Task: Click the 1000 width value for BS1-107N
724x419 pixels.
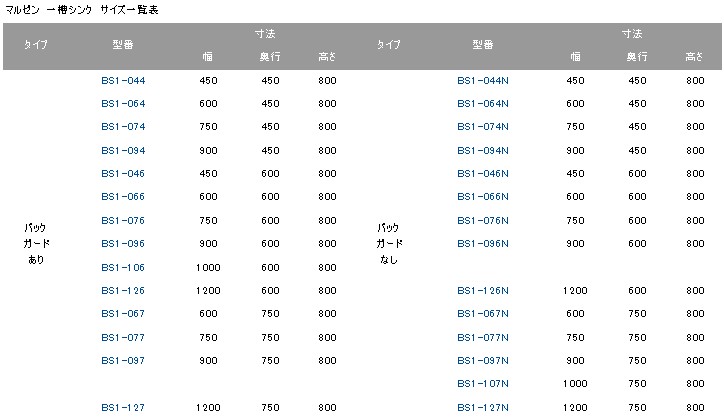Action: pyautogui.click(x=575, y=384)
